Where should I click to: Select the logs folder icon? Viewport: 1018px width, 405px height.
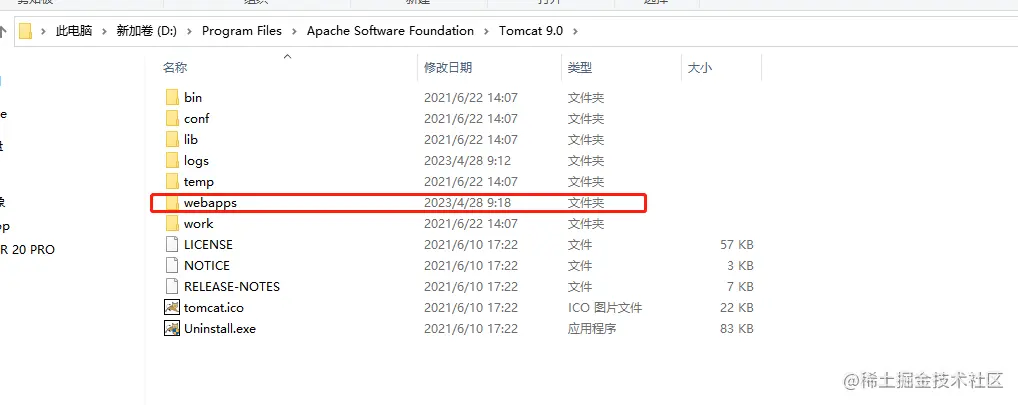(x=171, y=160)
